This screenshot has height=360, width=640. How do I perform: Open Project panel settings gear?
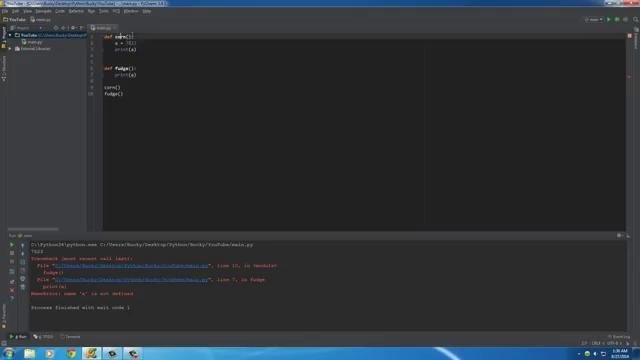(x=73, y=28)
